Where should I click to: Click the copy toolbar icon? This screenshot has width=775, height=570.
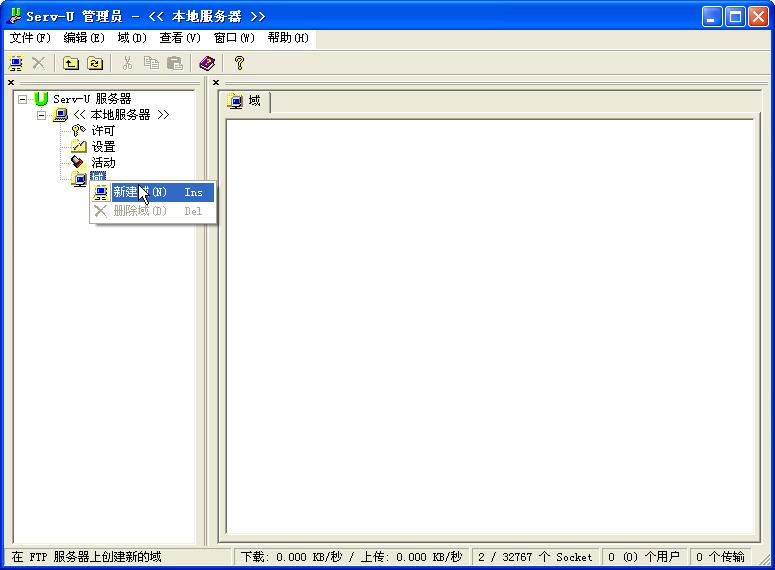point(151,63)
